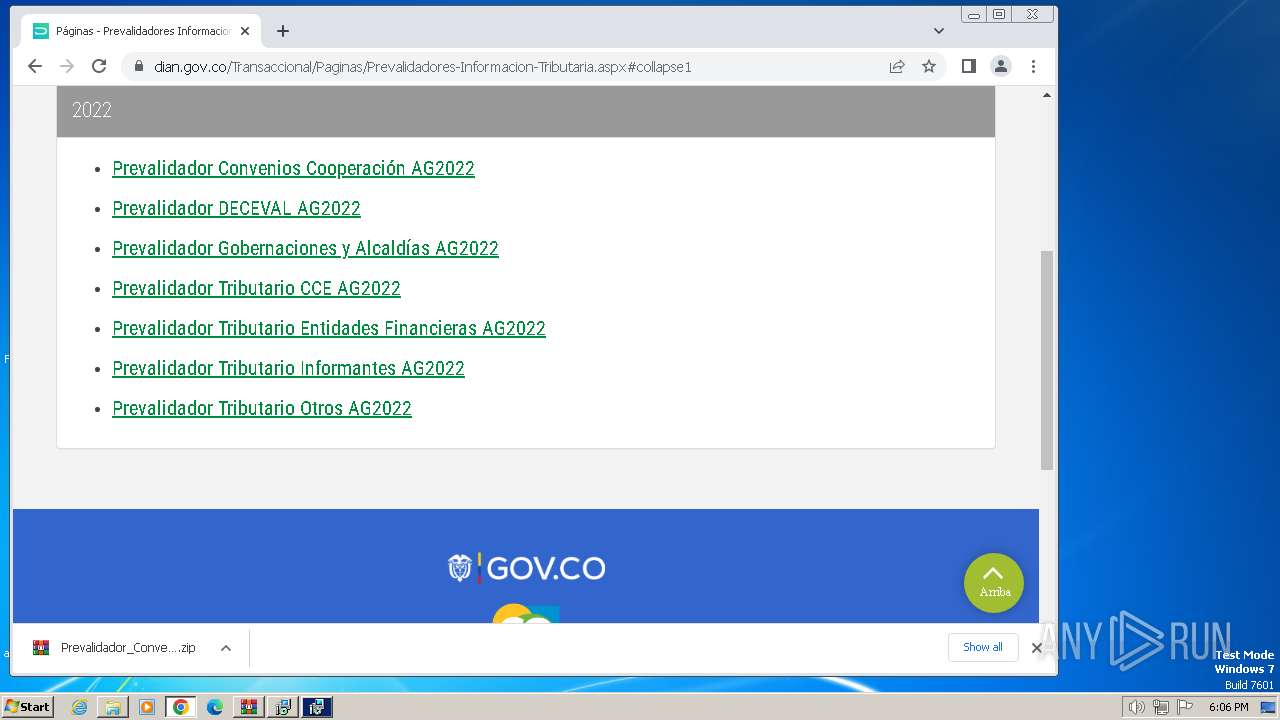Click the Chrome window's maximize button

[x=999, y=14]
